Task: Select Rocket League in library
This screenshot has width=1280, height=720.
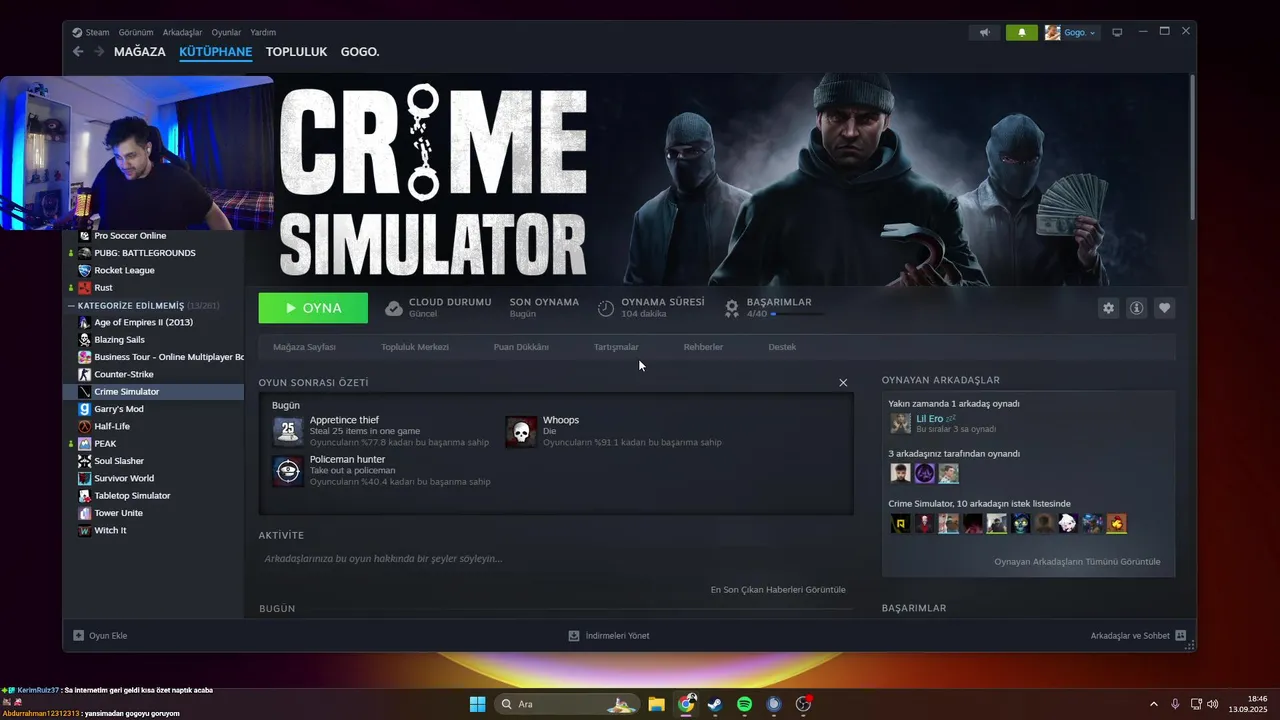Action: [124, 270]
